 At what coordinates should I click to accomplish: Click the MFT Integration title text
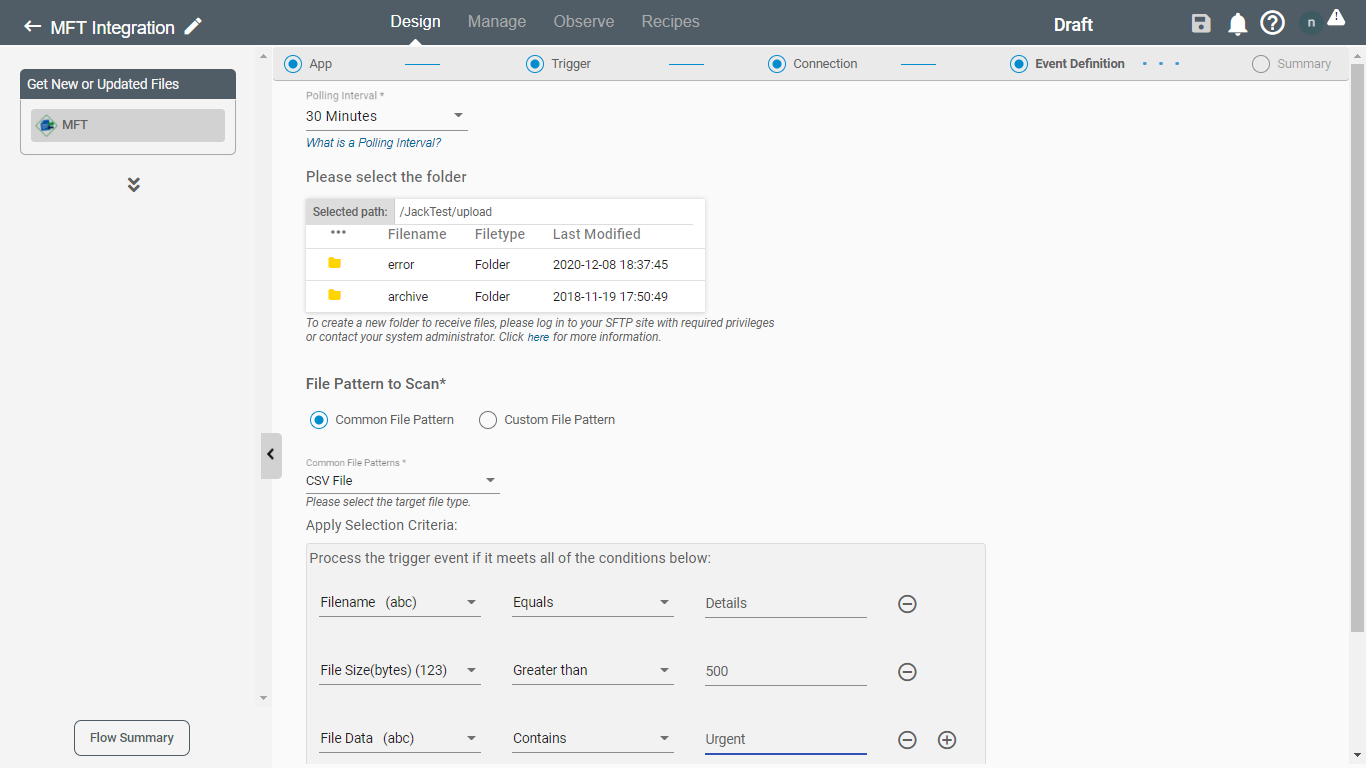pos(113,28)
